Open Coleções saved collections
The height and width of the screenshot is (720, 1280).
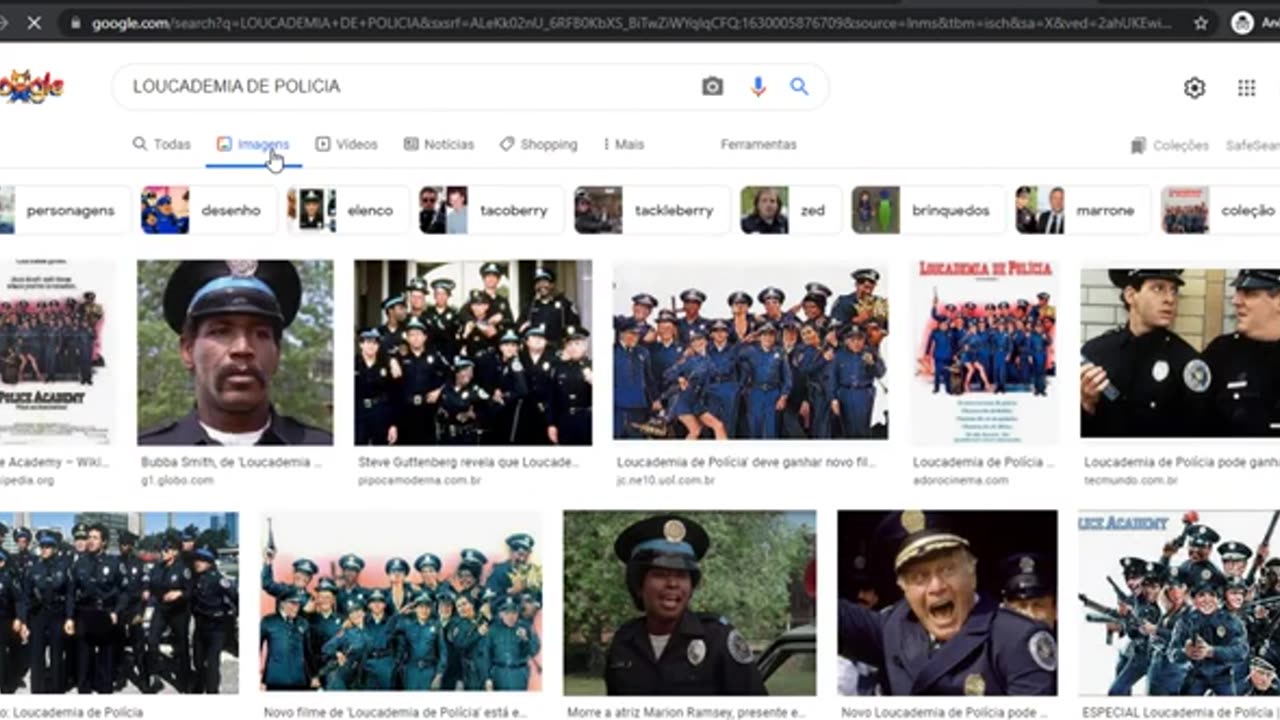[1169, 145]
